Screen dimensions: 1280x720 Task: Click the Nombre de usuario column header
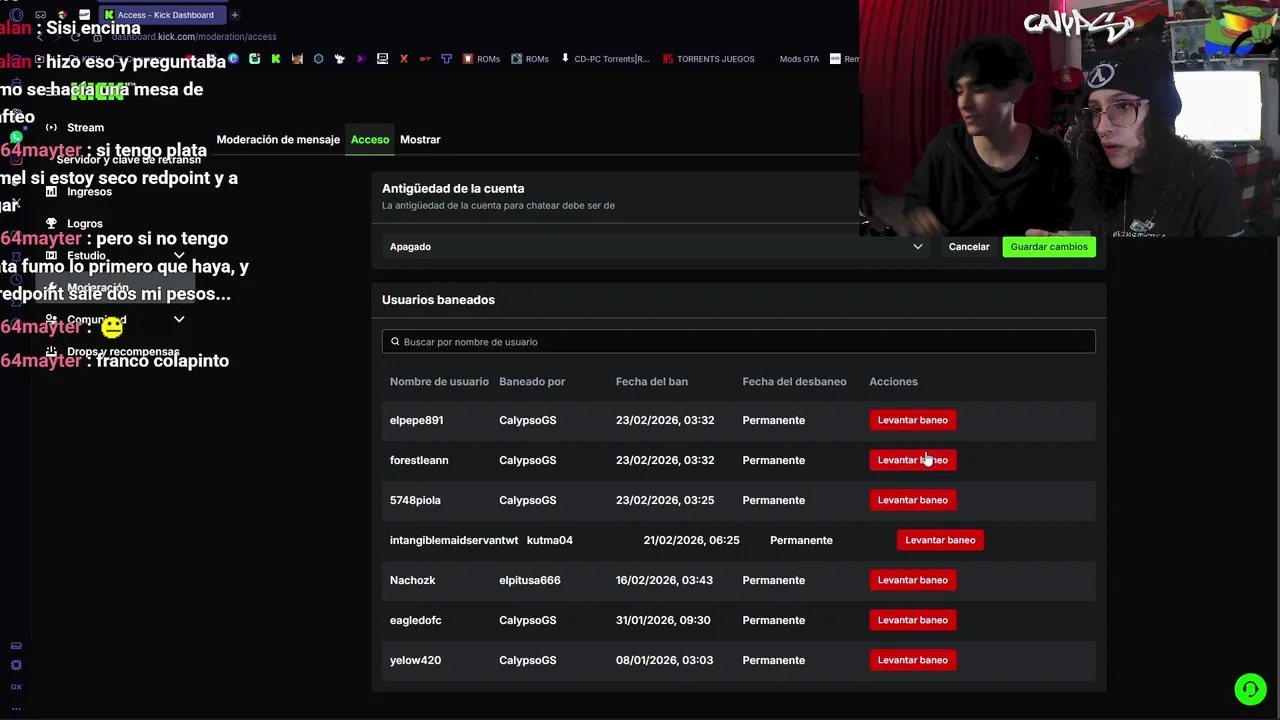tap(439, 382)
